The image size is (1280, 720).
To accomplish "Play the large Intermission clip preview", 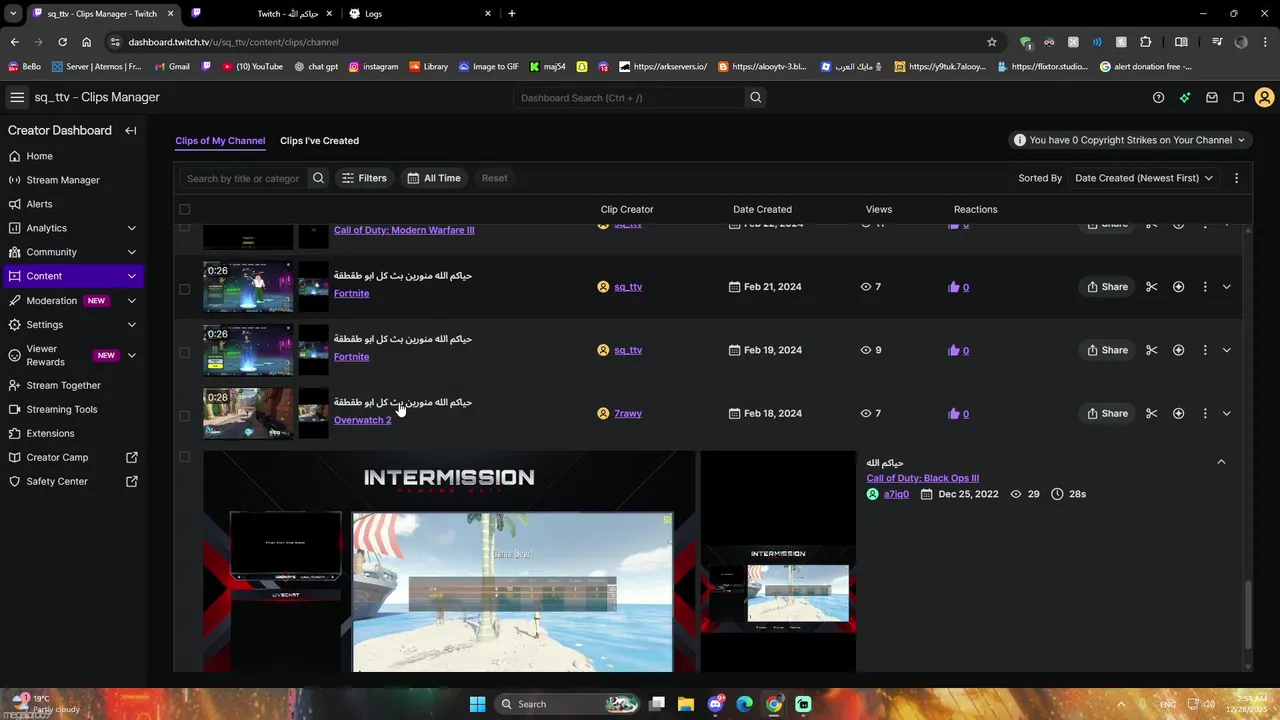I will coord(449,562).
